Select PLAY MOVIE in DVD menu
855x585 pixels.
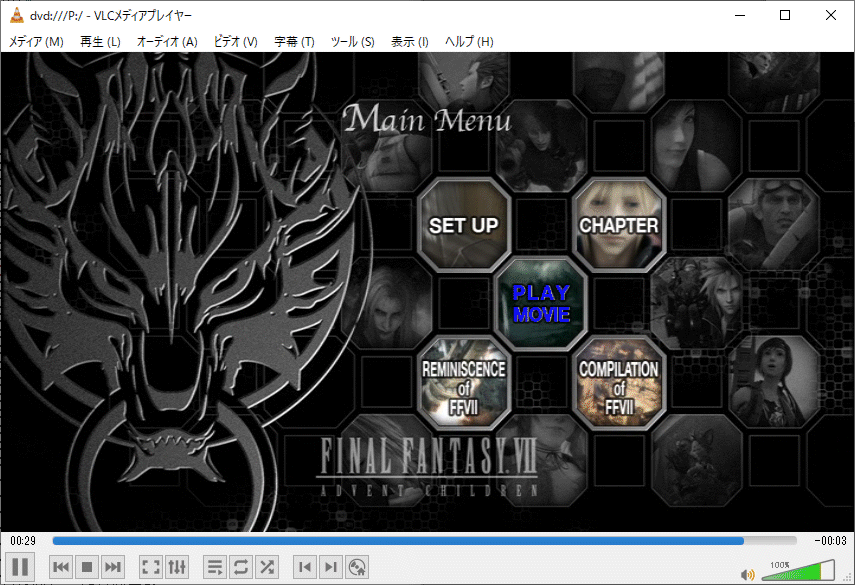coord(541,303)
